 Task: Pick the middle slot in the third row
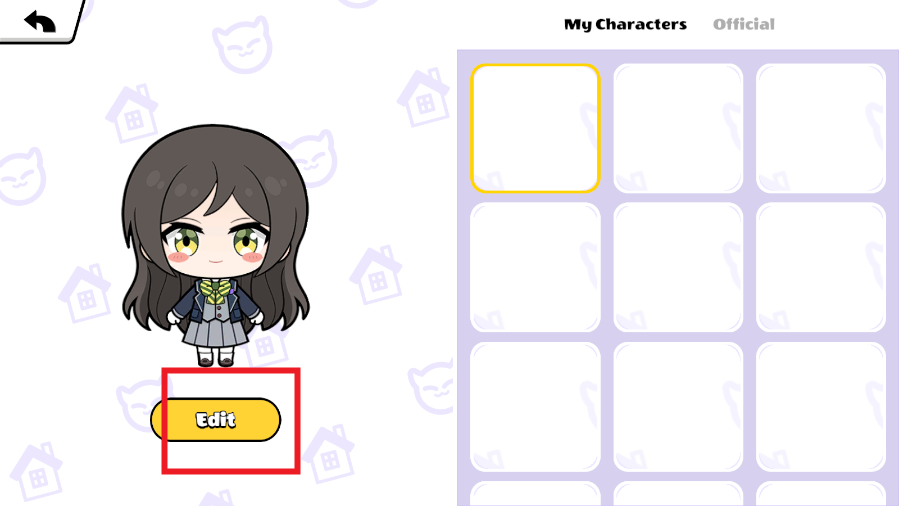click(x=678, y=407)
